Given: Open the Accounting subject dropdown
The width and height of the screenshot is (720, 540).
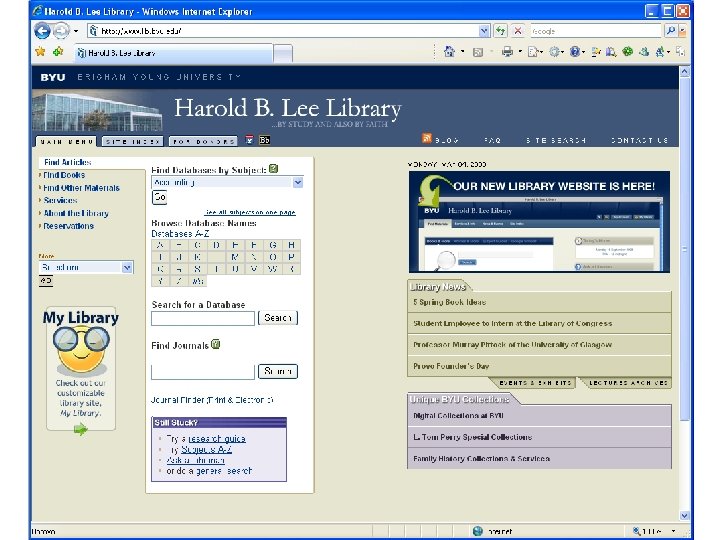Looking at the screenshot, I should tap(227, 182).
